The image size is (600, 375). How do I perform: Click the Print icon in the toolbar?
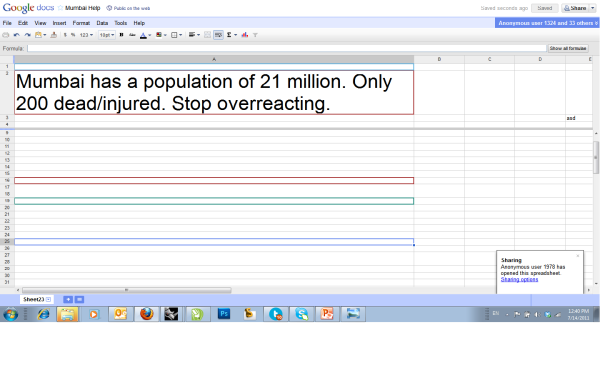6,35
